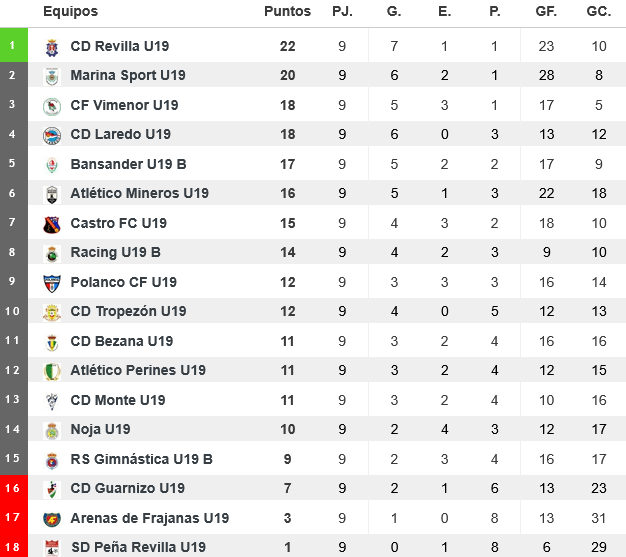Click the green position 1 marker
626x557 pixels.
pyautogui.click(x=12, y=46)
